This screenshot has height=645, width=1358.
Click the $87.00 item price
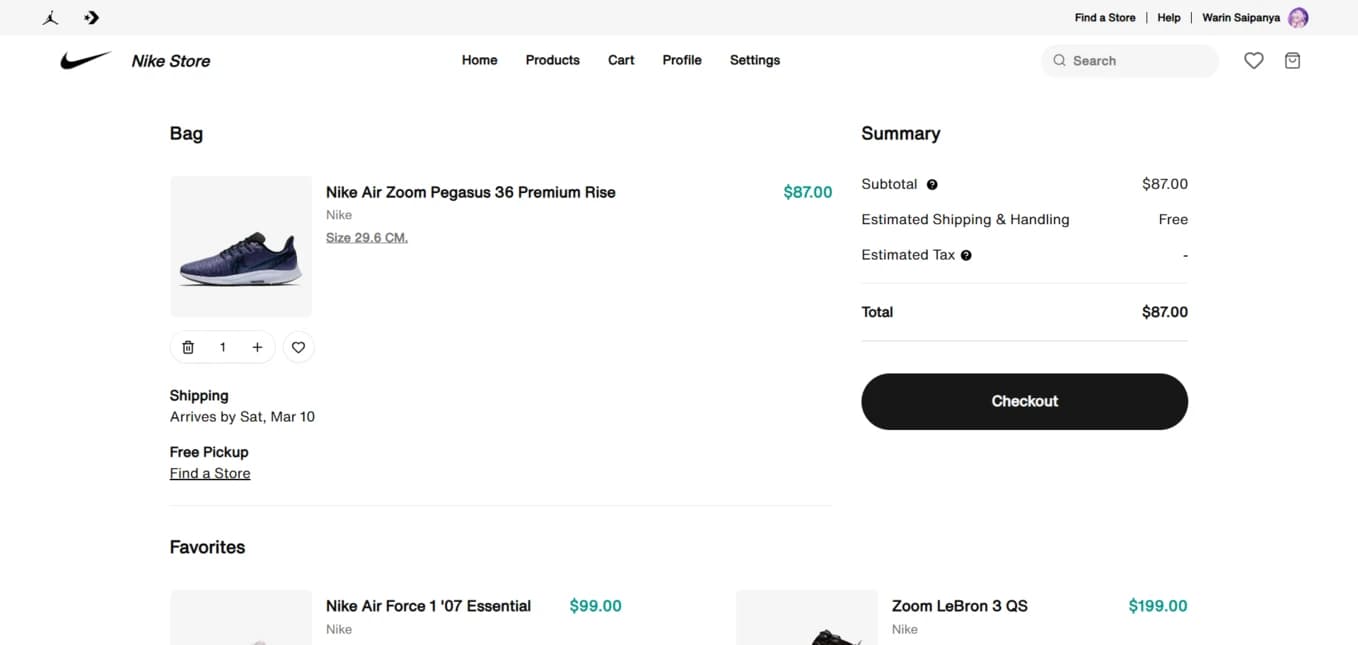[x=808, y=192]
